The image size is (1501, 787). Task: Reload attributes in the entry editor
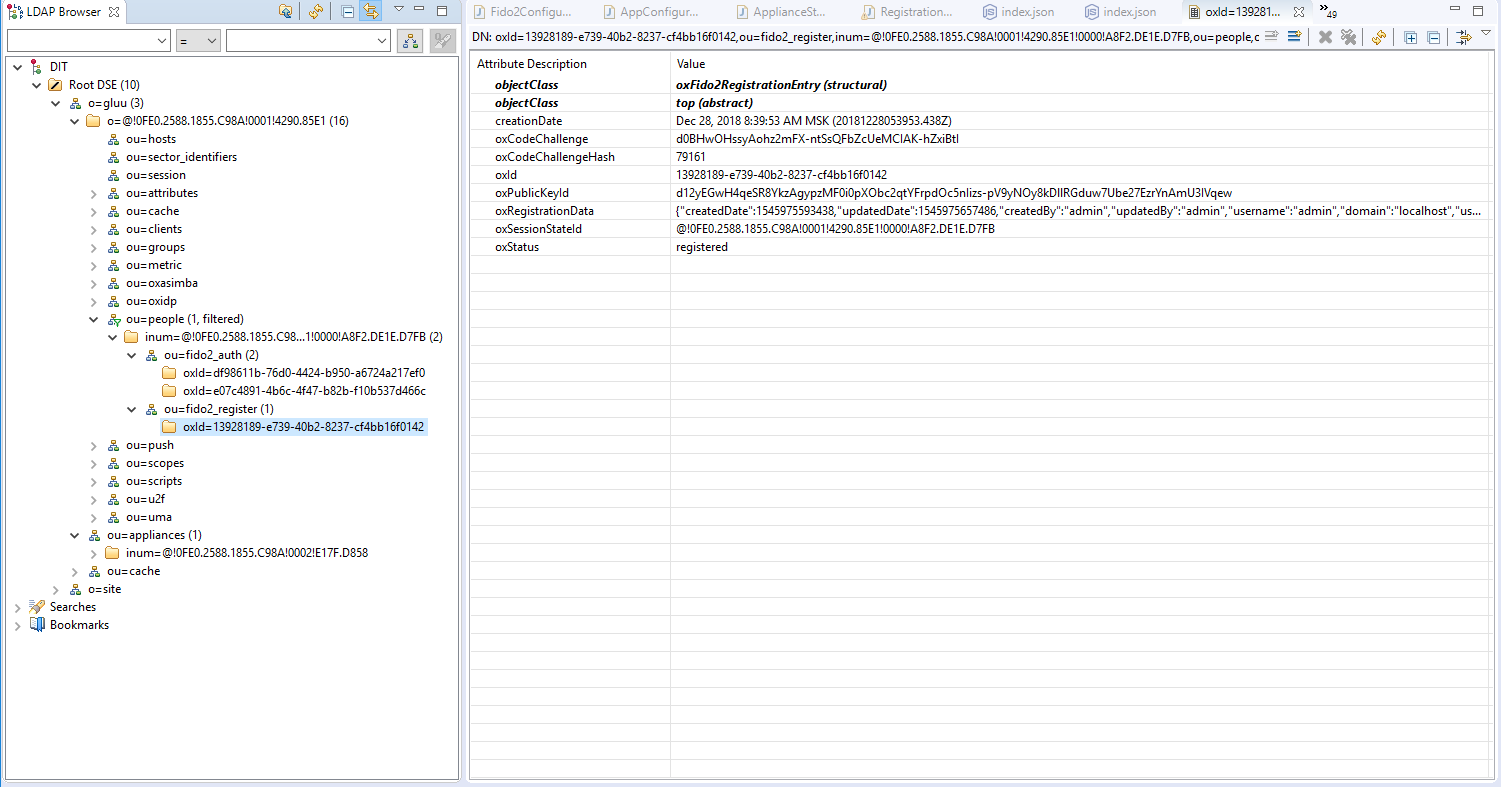1378,37
